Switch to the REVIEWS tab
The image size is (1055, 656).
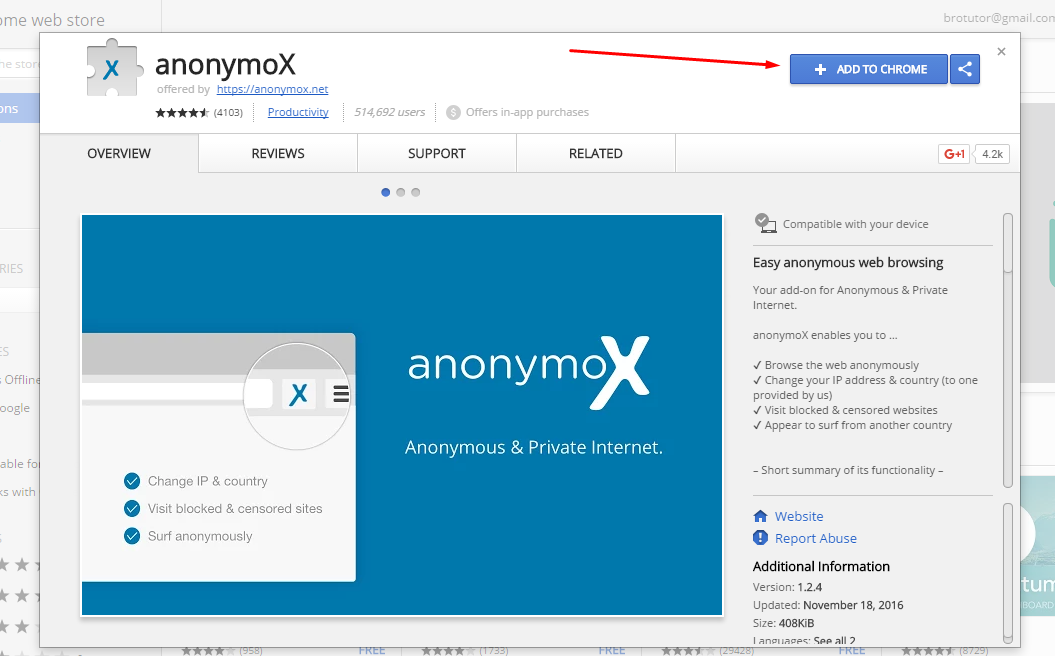pyautogui.click(x=278, y=153)
